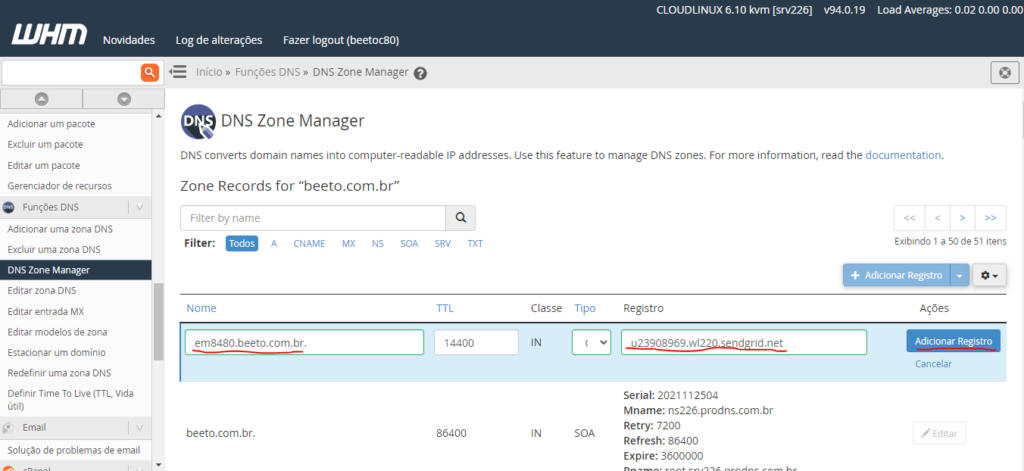Viewport: 1024px width, 471px height.
Task: Toggle the sidebar collapse hamburger icon
Action: [x=178, y=72]
